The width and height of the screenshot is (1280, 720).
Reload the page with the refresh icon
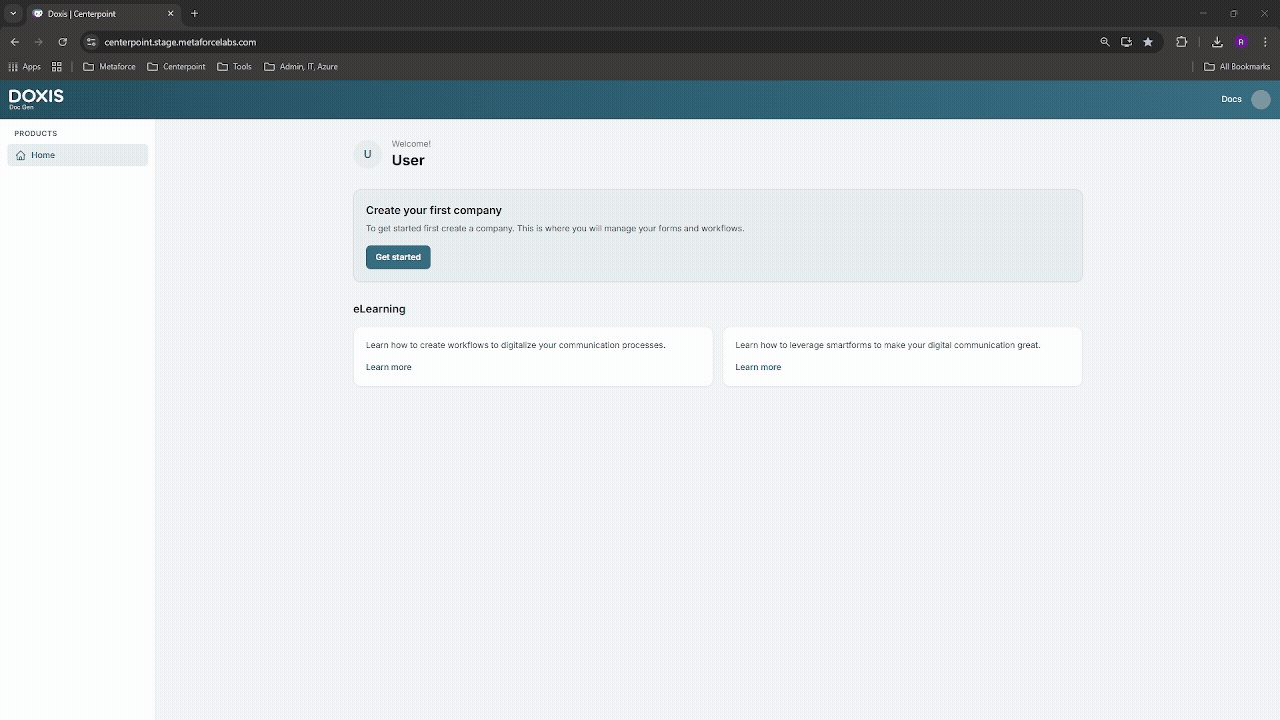[62, 42]
